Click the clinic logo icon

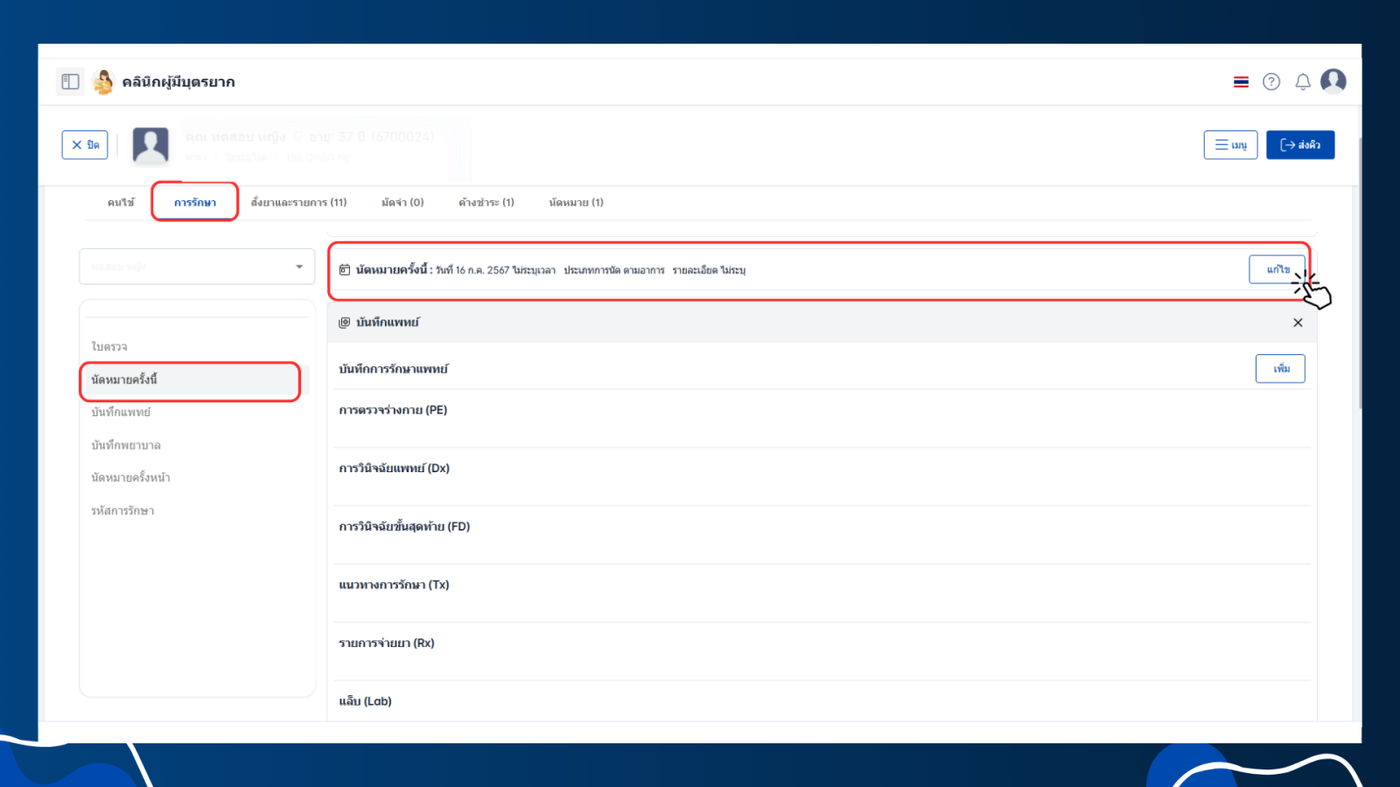click(x=103, y=82)
